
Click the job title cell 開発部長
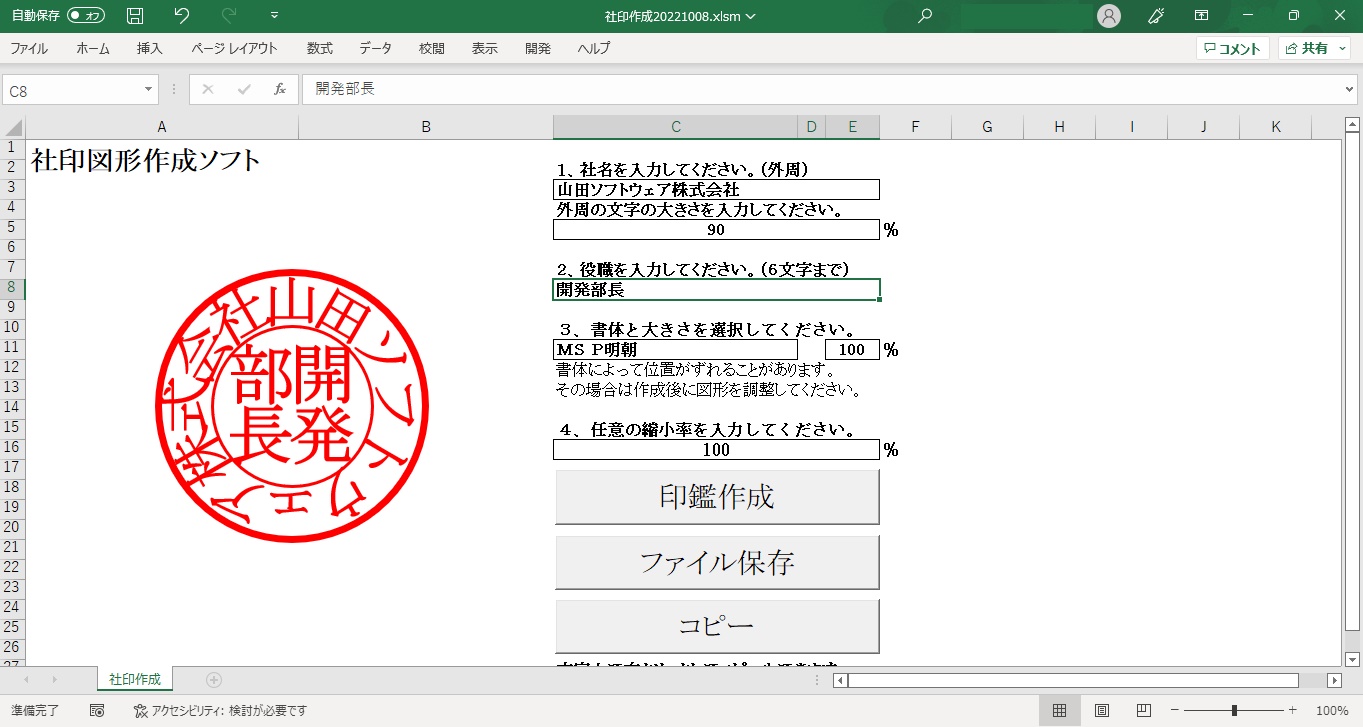click(716, 289)
